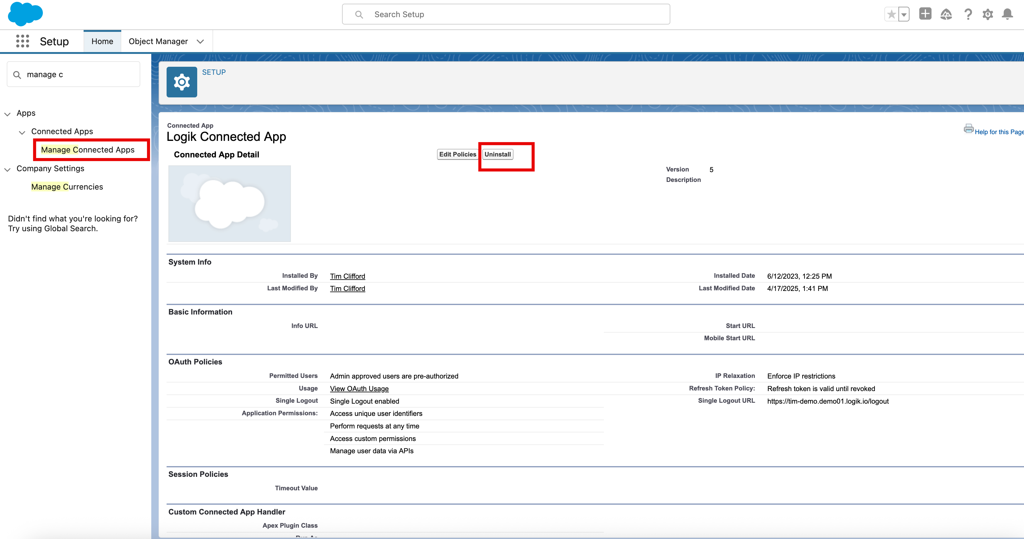Click 'Perform requests at any time' permission
The height and width of the screenshot is (539, 1024).
coord(374,426)
